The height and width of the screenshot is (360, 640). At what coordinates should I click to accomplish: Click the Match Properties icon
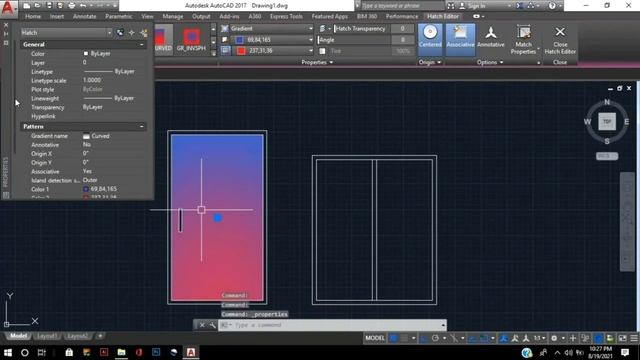coord(524,39)
